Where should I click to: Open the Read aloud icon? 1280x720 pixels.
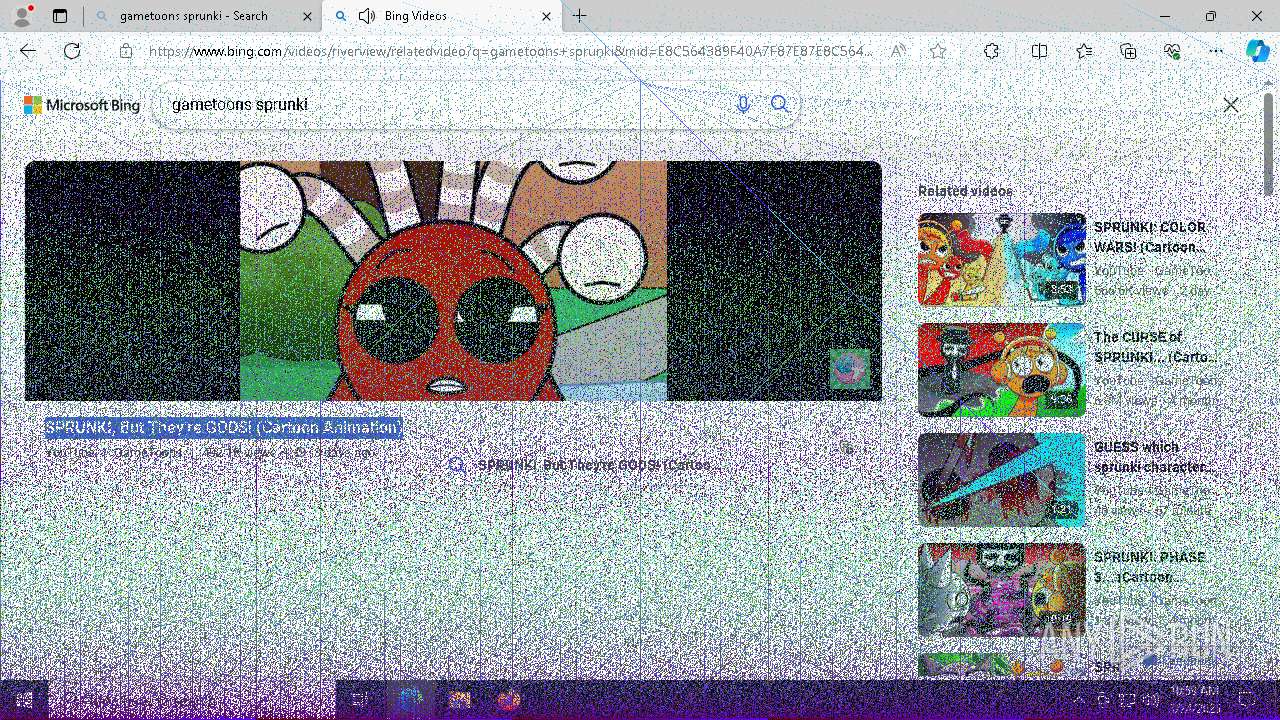click(x=899, y=51)
